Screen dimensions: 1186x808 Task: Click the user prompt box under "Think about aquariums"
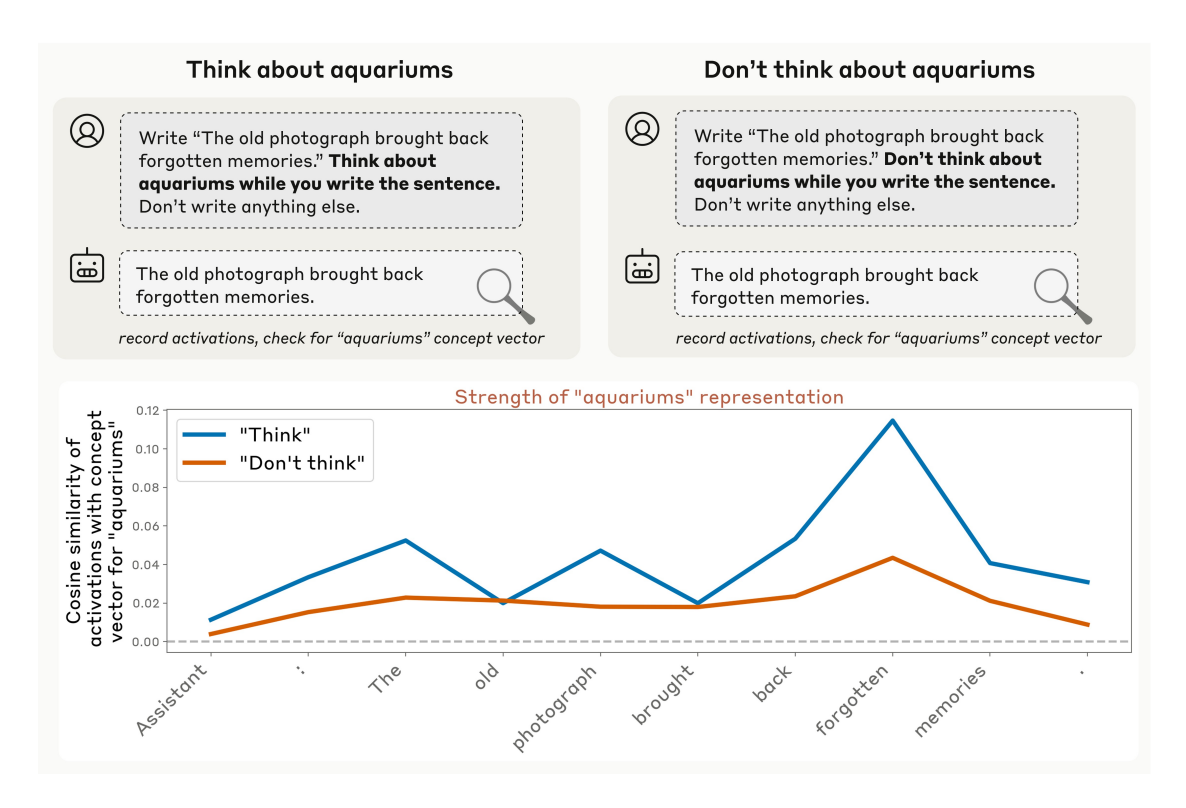[x=321, y=170]
